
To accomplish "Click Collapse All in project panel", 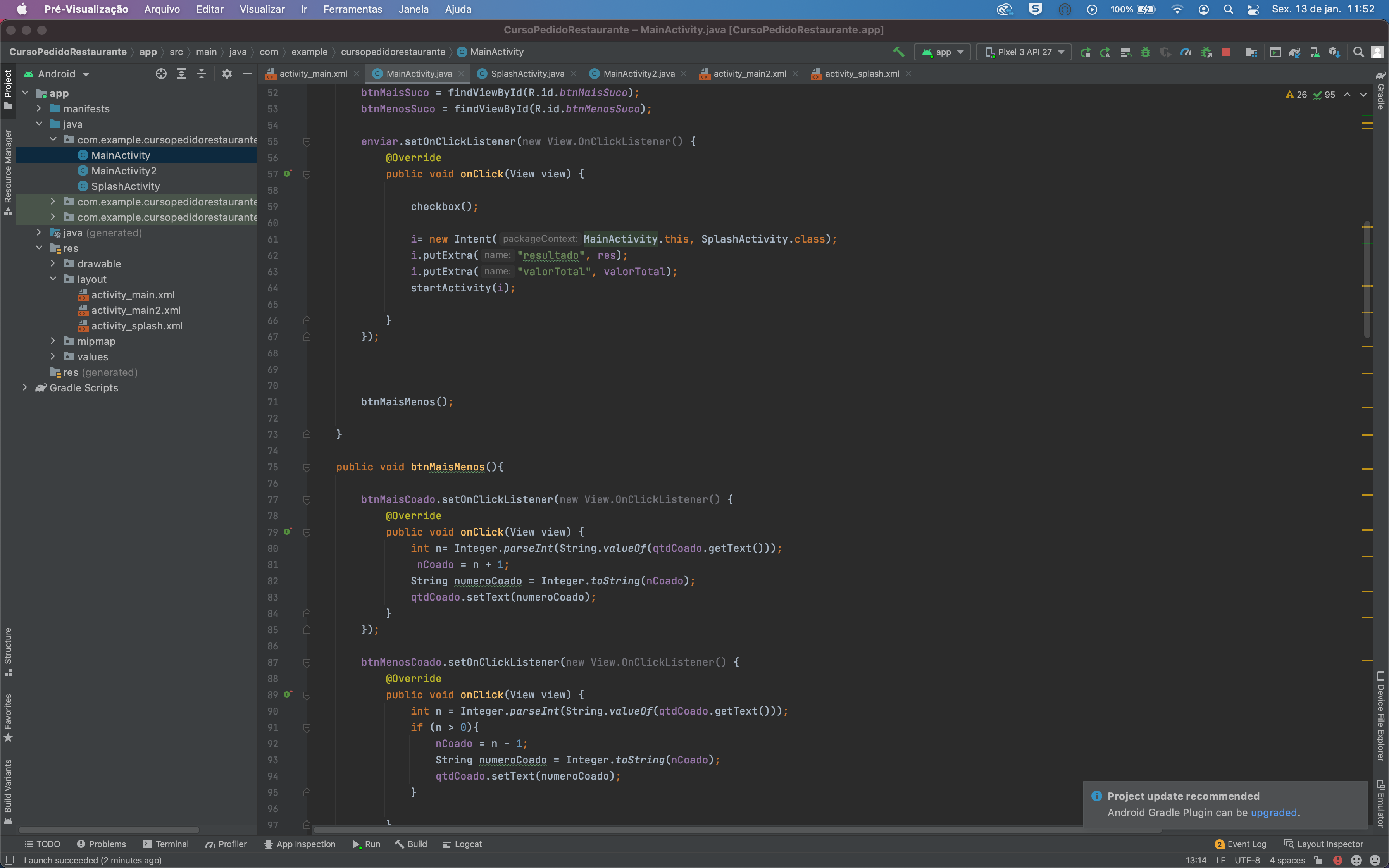I will (x=202, y=74).
